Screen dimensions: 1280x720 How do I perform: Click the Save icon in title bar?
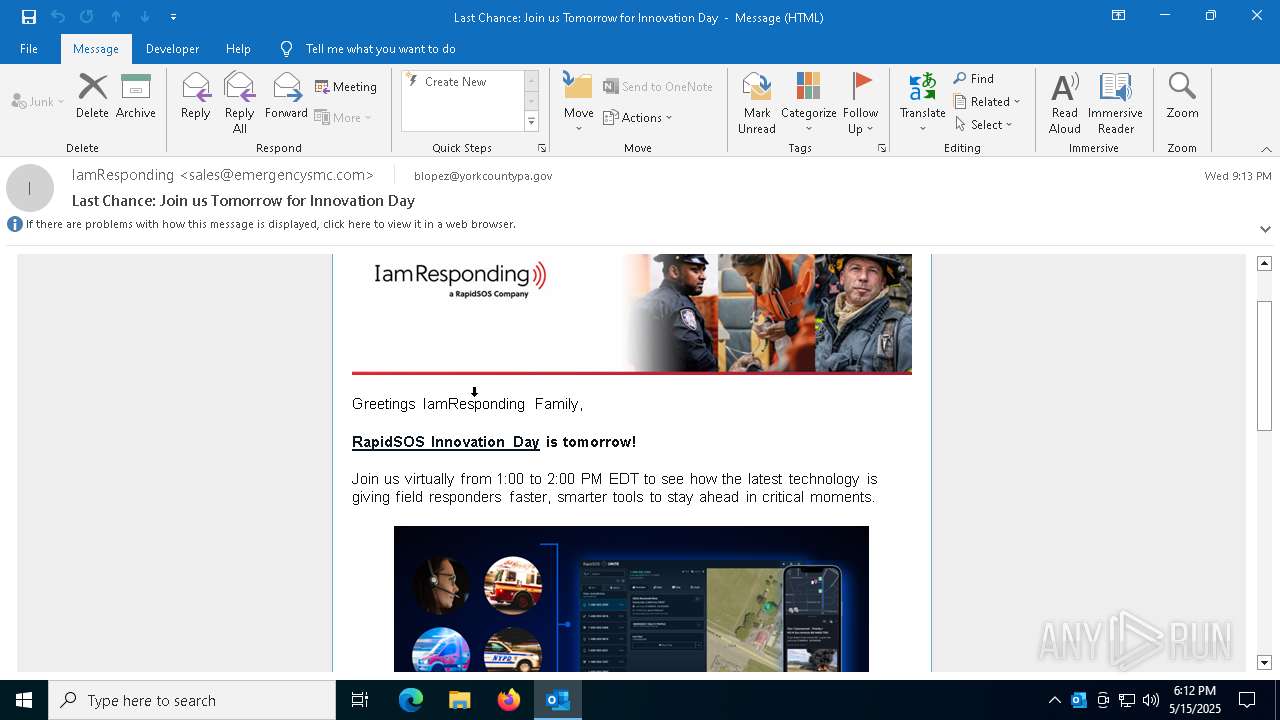point(29,17)
